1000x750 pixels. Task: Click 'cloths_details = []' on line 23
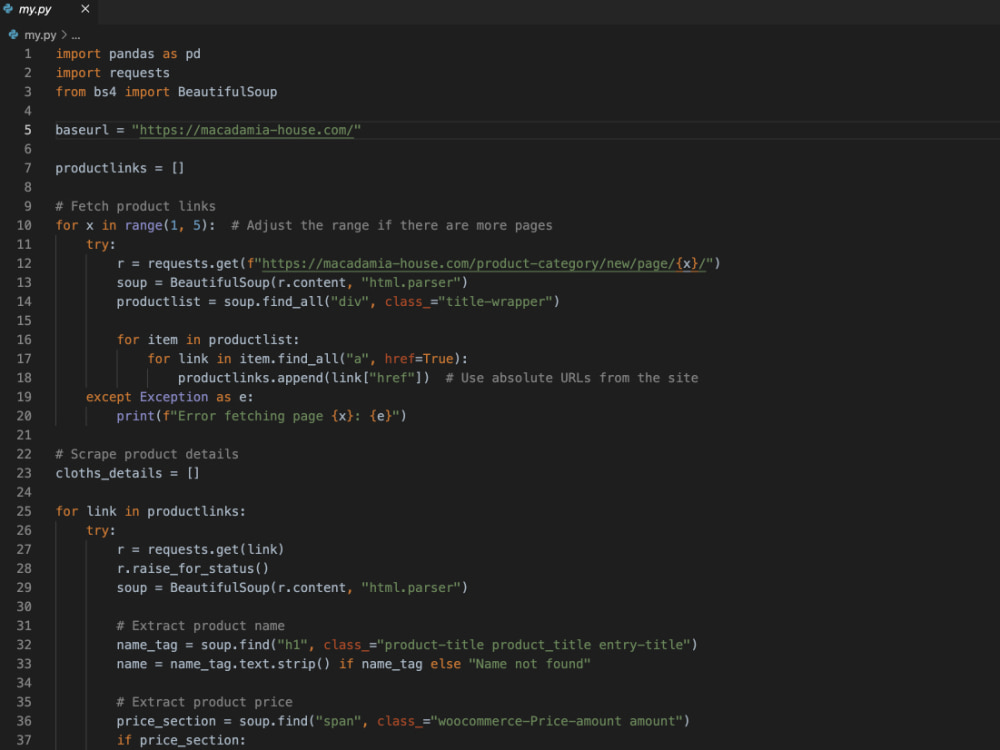tap(128, 473)
